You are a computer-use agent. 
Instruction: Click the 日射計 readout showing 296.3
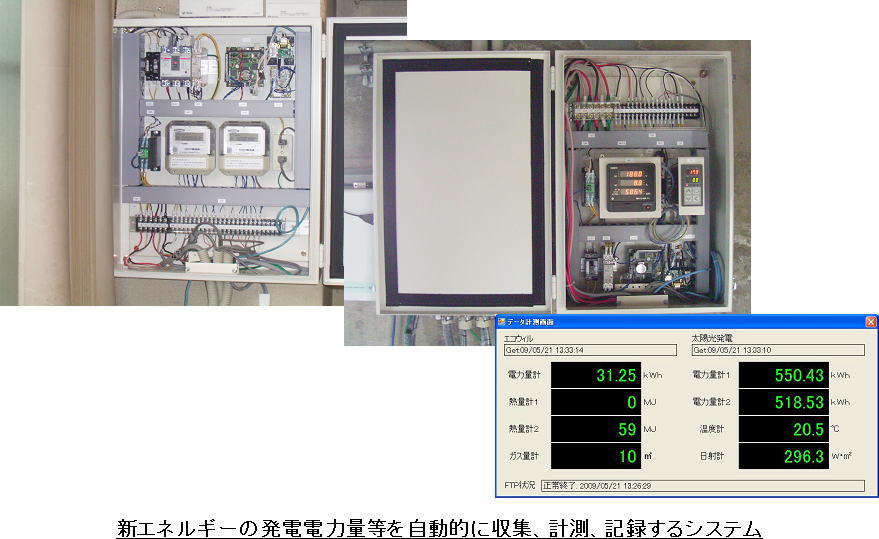click(783, 456)
